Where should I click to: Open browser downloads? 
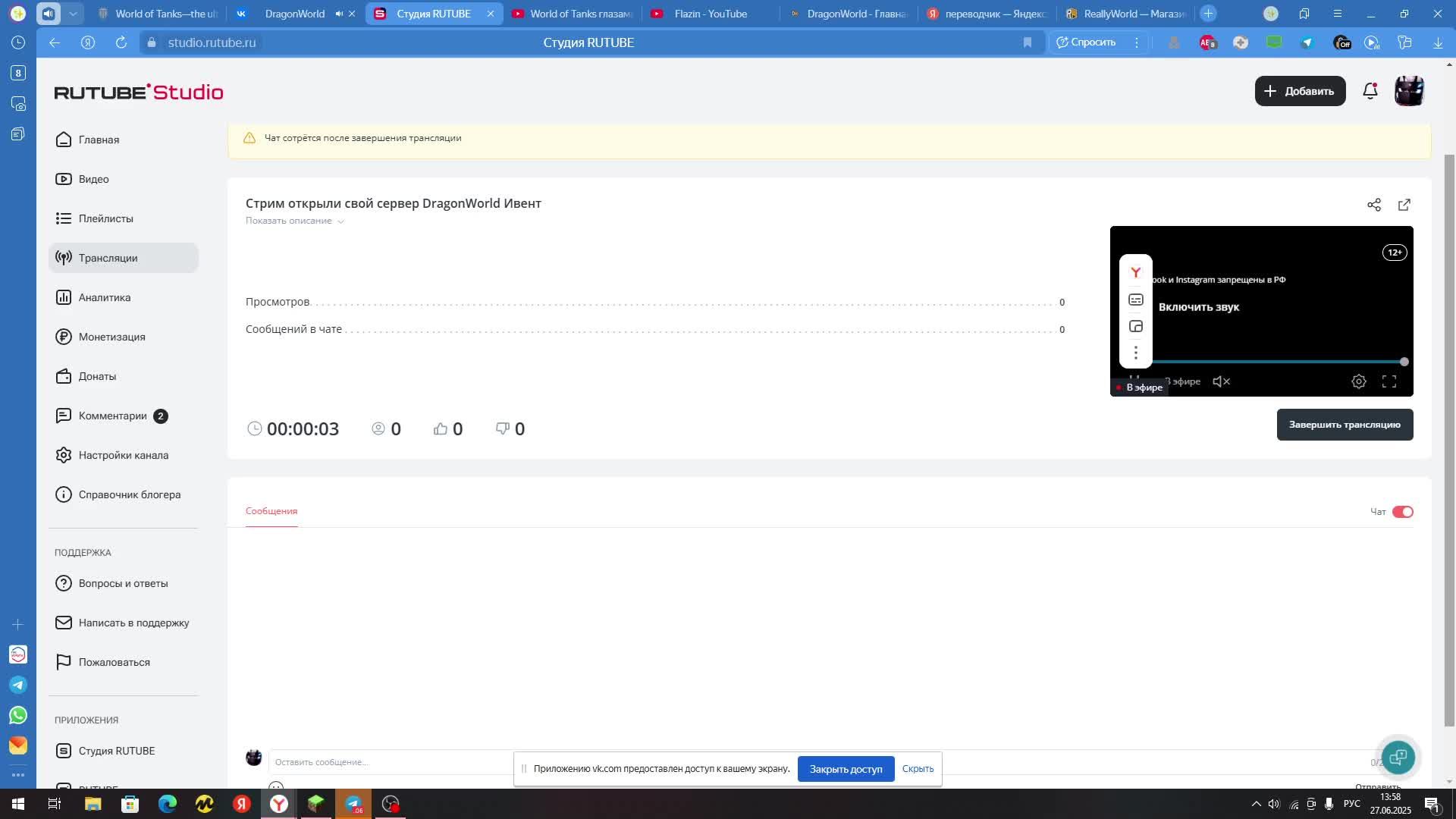1438,42
